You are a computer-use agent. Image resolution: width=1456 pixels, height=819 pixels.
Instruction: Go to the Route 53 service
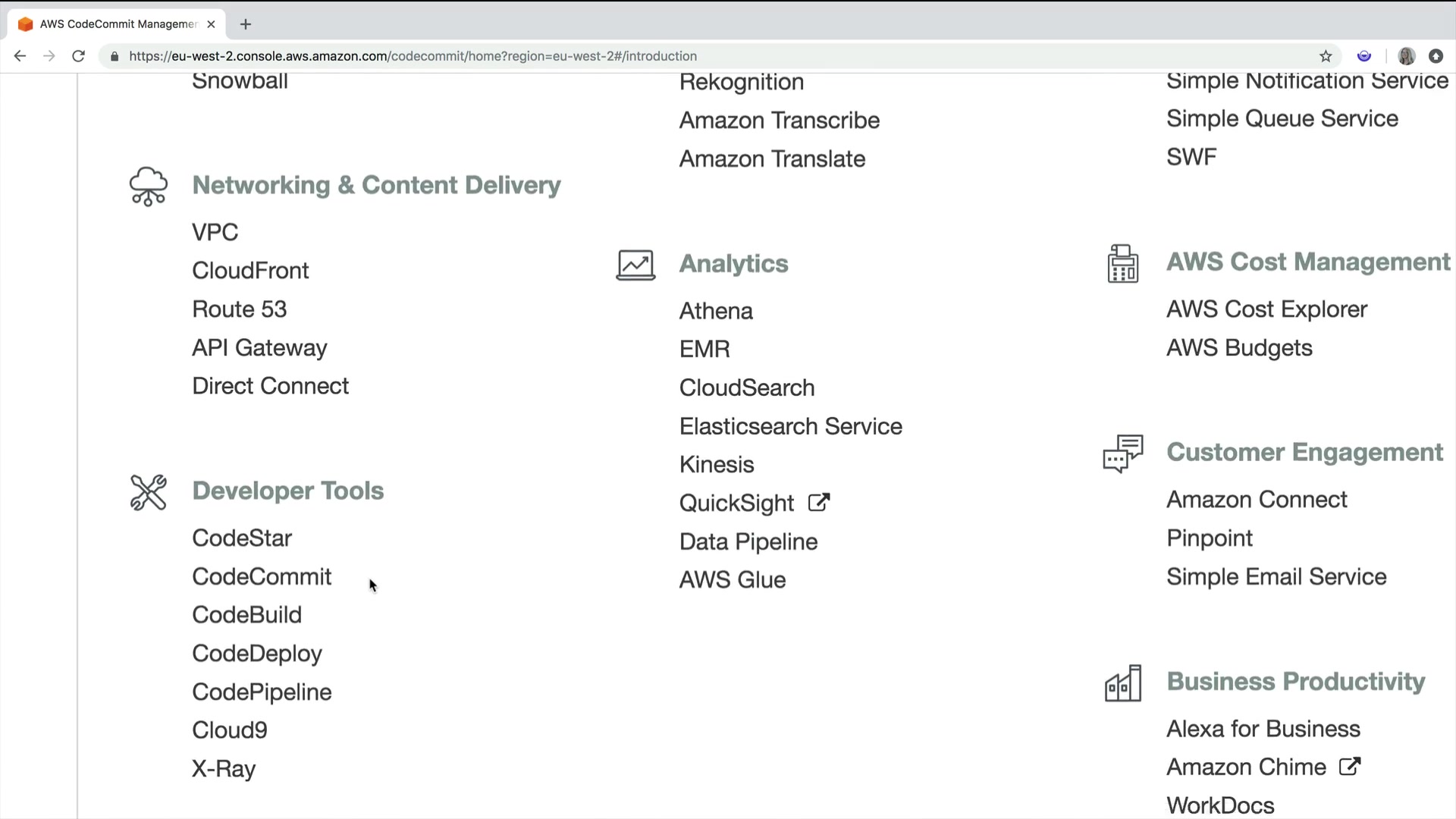click(x=239, y=309)
